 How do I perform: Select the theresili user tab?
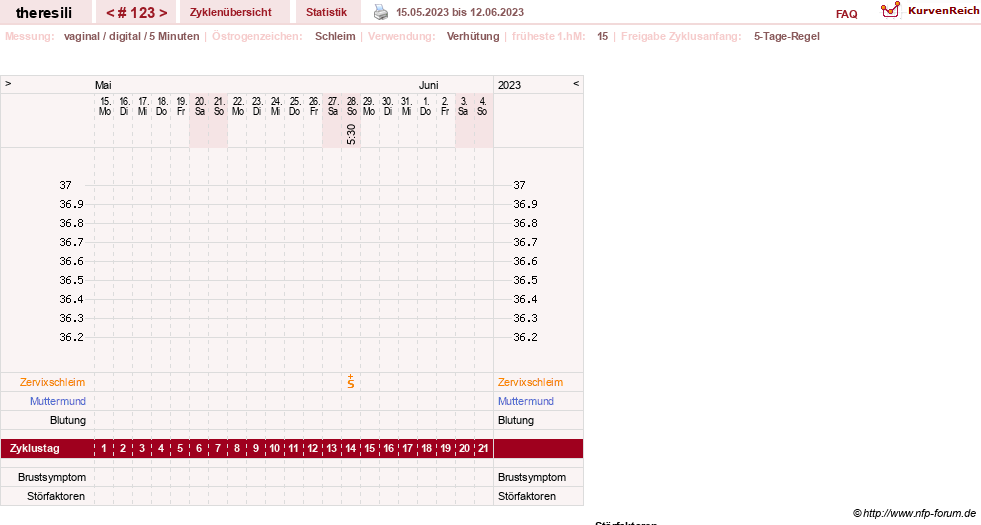tap(44, 13)
